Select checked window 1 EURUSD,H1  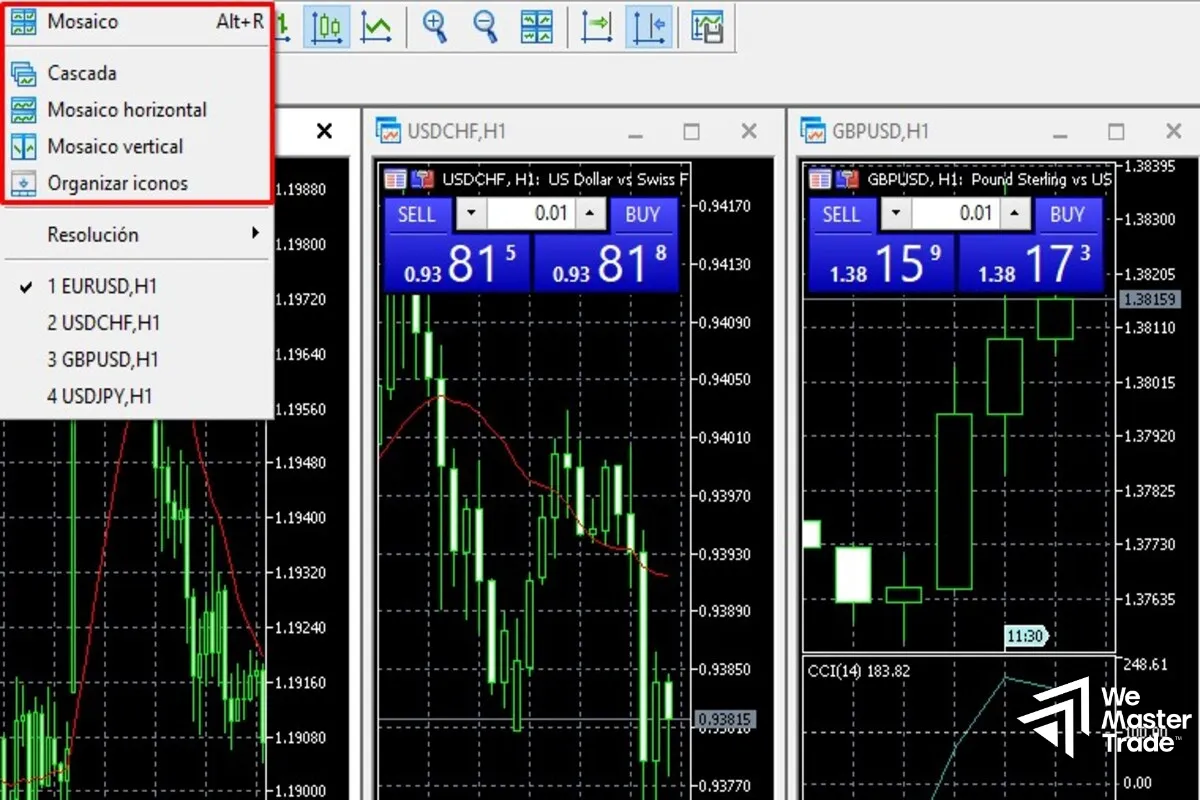(102, 287)
